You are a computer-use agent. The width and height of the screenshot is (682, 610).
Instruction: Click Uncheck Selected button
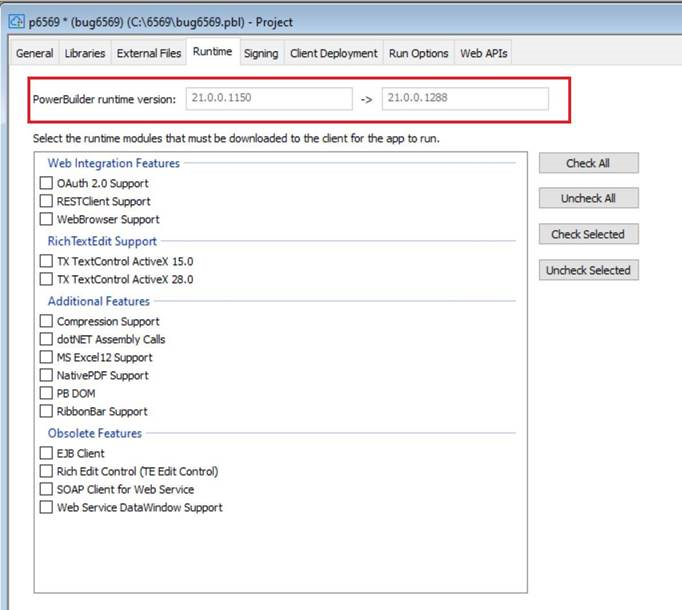point(588,270)
